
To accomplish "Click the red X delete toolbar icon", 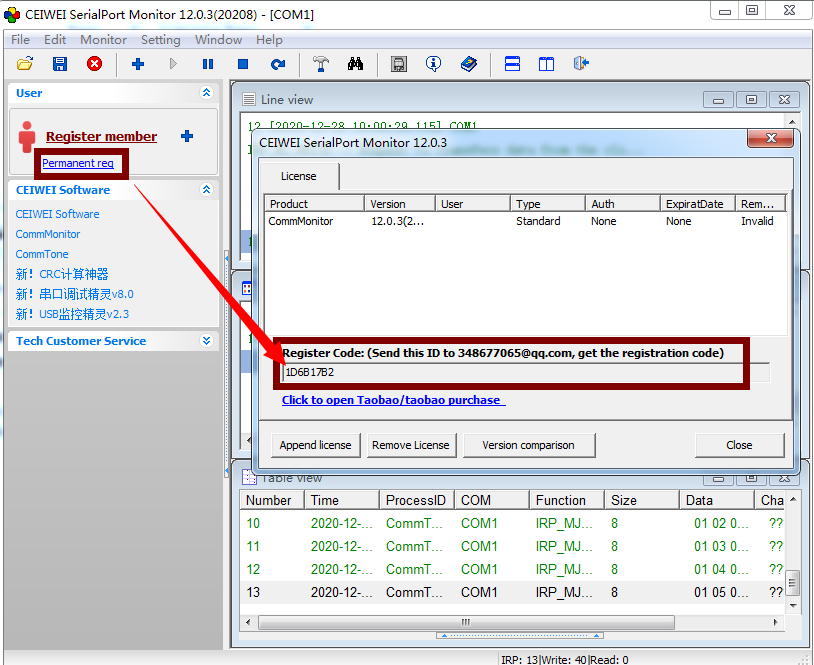I will [x=94, y=64].
